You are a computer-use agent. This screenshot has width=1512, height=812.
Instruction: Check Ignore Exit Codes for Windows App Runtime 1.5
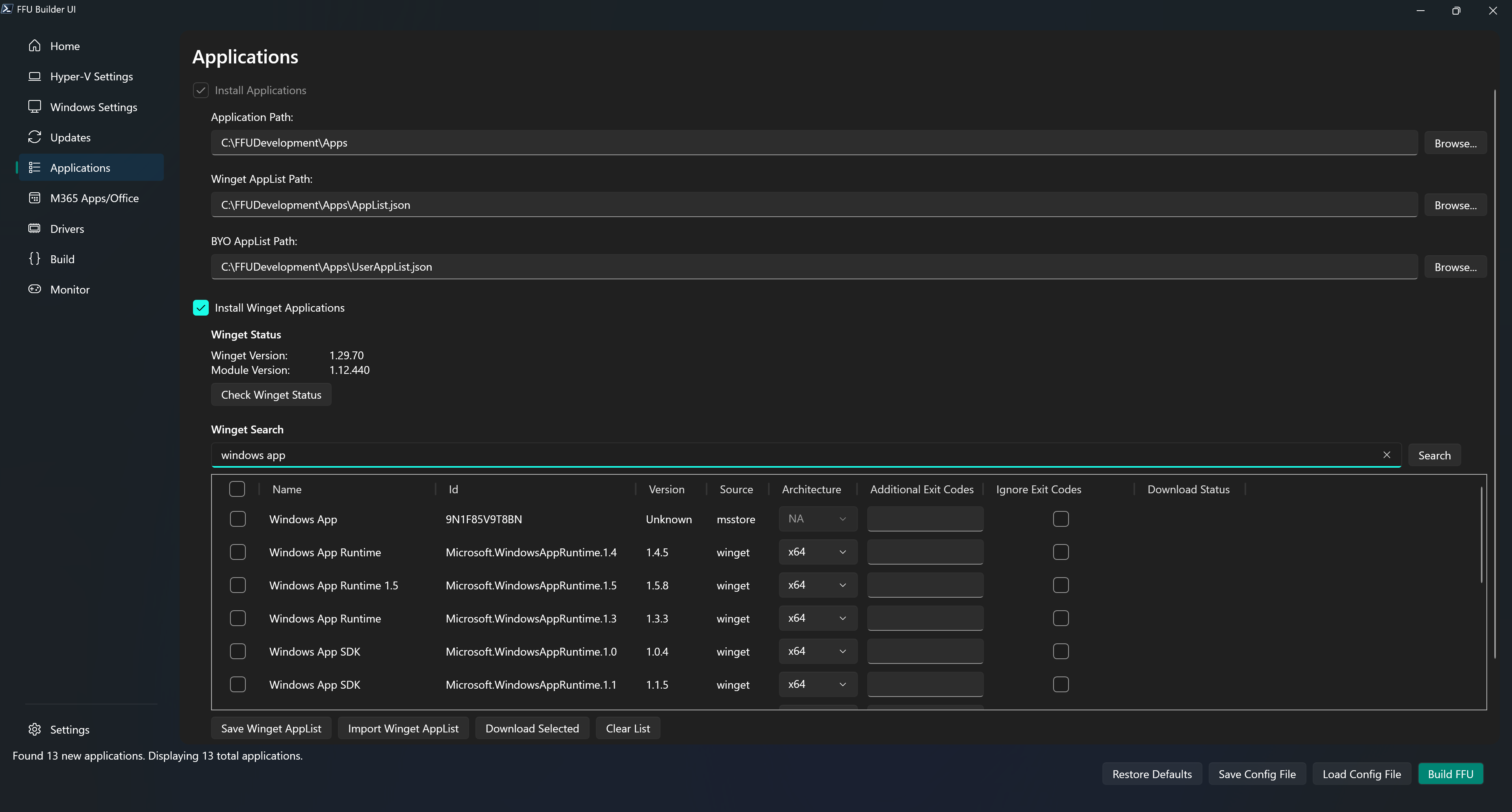(1061, 585)
